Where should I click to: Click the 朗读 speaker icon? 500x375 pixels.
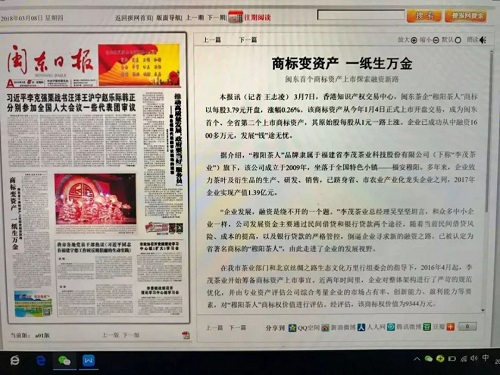coord(483,40)
